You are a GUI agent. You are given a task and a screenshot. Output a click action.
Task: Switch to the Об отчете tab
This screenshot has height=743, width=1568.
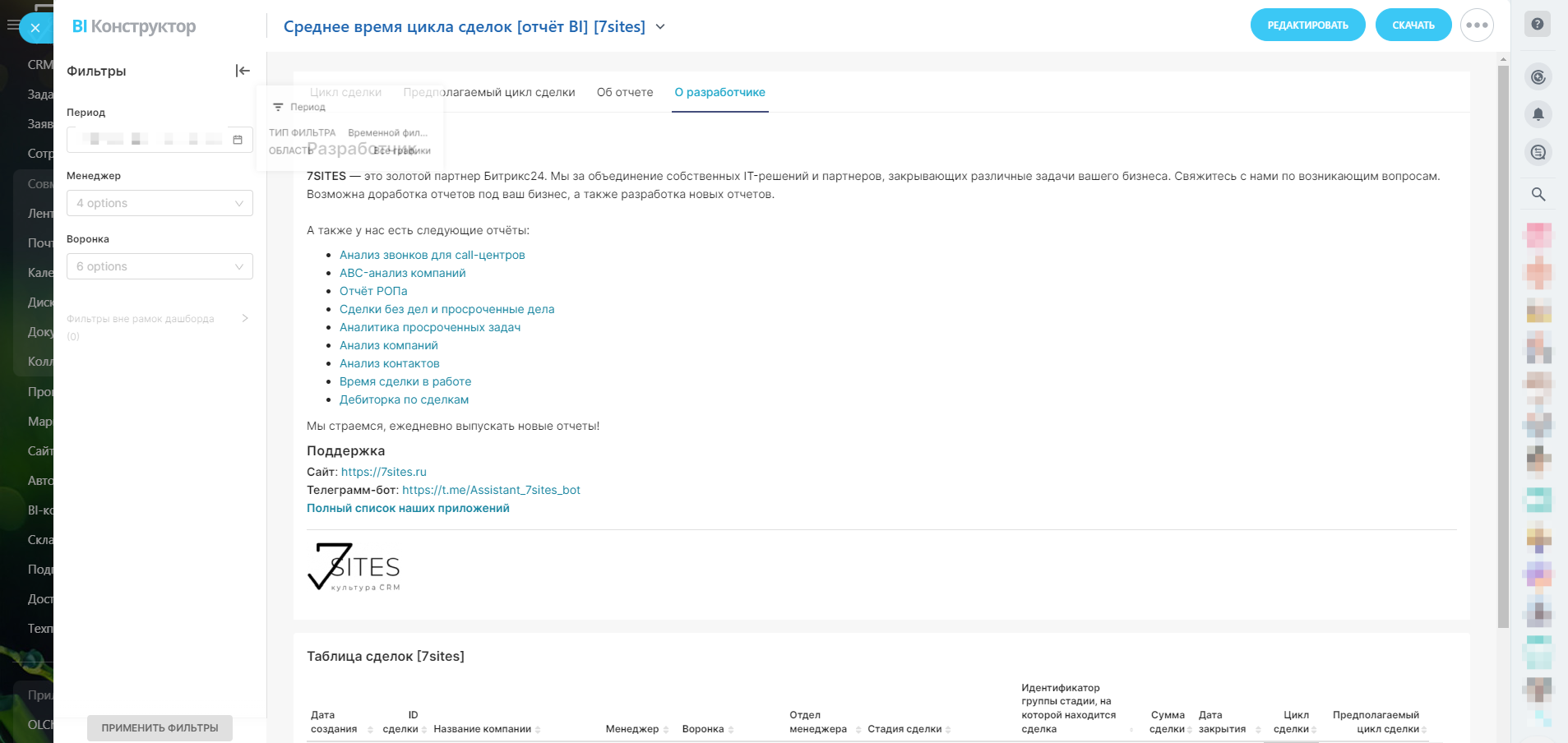pyautogui.click(x=624, y=92)
